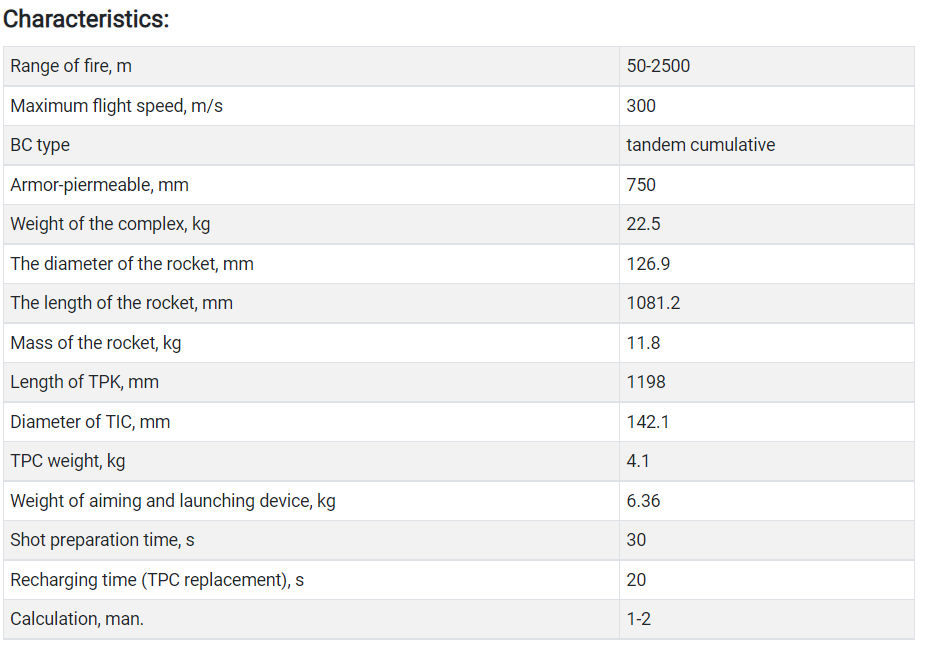Select the Maximum flight speed row label
Image resolution: width=929 pixels, height=657 pixels.
point(116,106)
